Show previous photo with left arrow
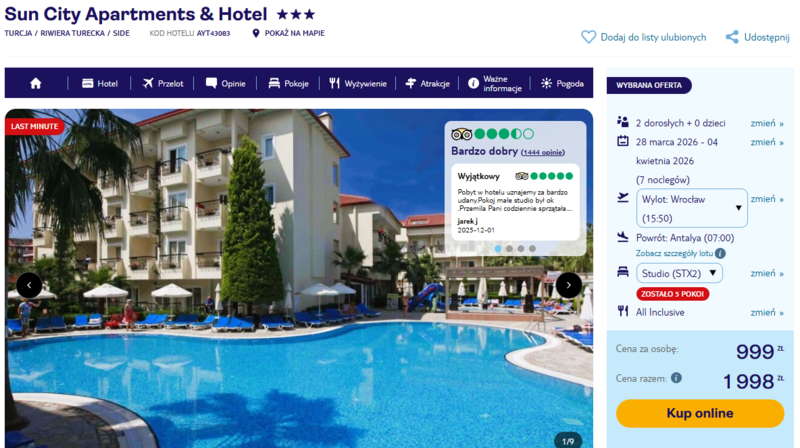800x448 pixels. click(x=29, y=285)
